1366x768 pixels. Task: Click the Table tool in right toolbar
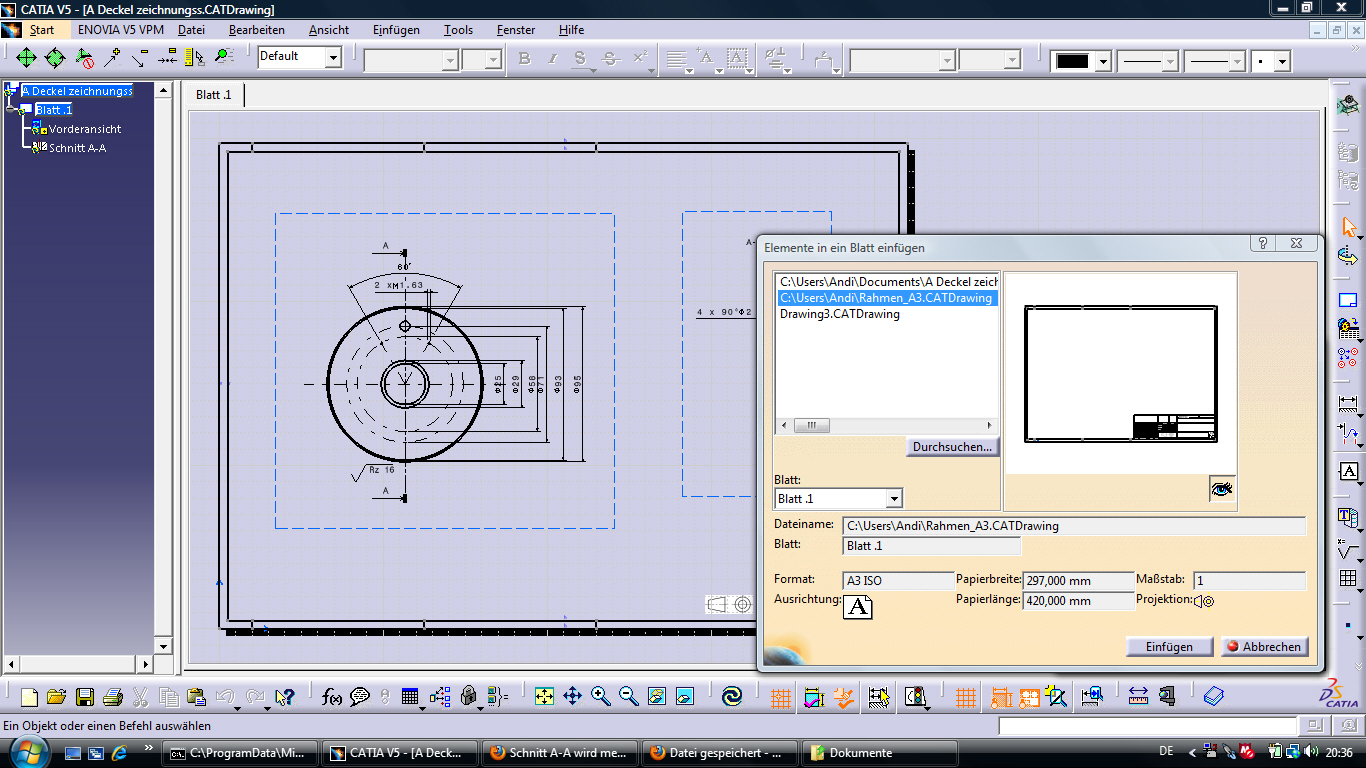(x=1349, y=579)
